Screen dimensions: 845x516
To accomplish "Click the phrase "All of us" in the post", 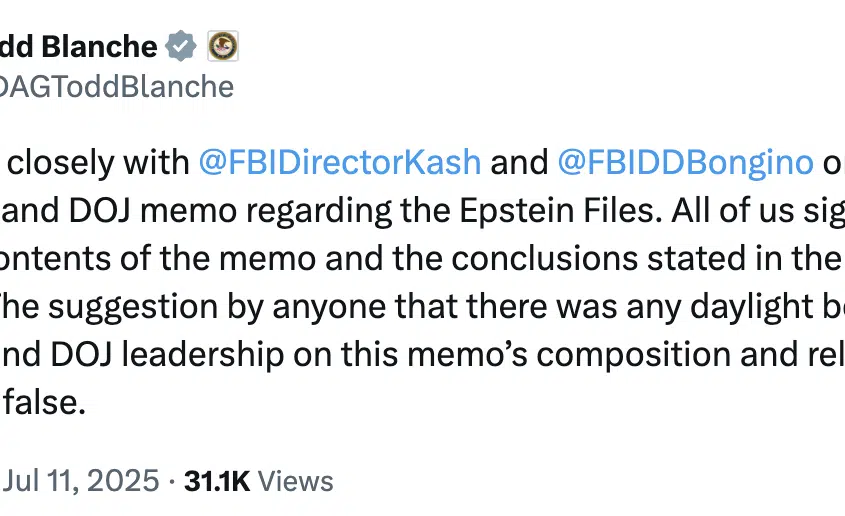I will coord(732,211).
